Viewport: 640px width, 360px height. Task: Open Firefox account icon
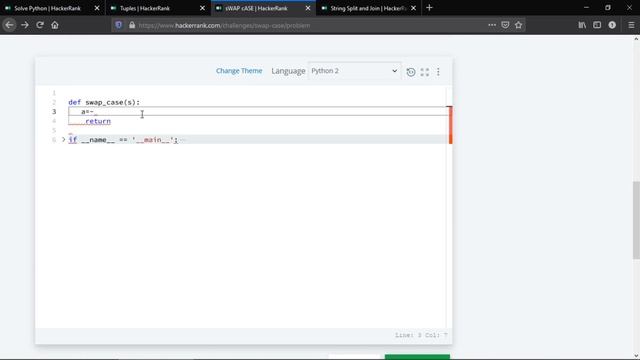tap(612, 25)
